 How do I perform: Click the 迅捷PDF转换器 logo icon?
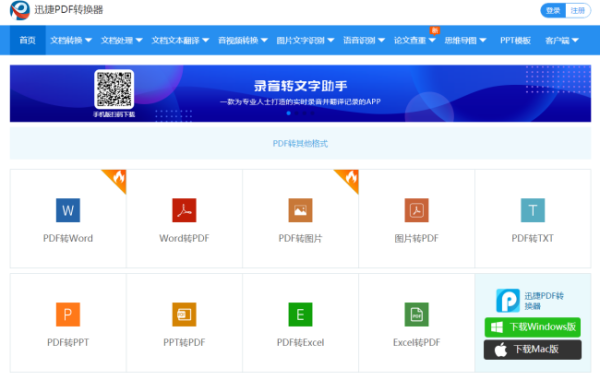20,10
